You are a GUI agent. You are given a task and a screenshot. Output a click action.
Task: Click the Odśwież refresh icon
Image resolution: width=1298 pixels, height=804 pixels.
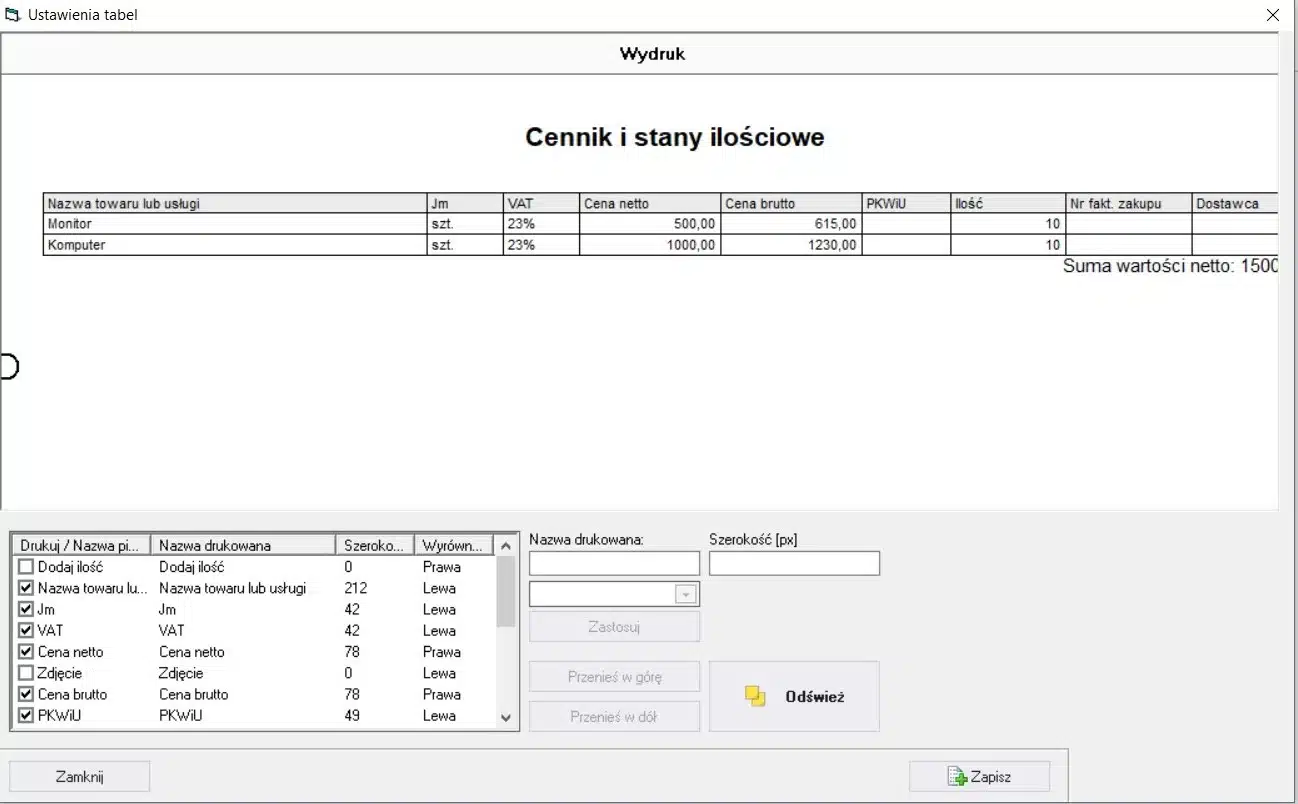click(x=755, y=696)
